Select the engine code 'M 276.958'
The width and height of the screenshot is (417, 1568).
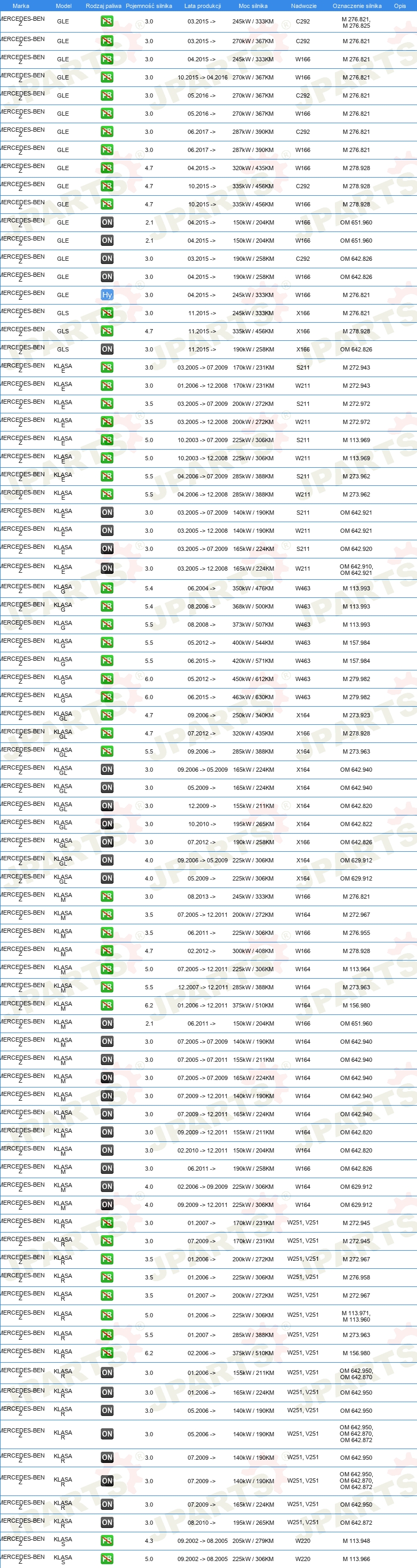click(356, 1277)
